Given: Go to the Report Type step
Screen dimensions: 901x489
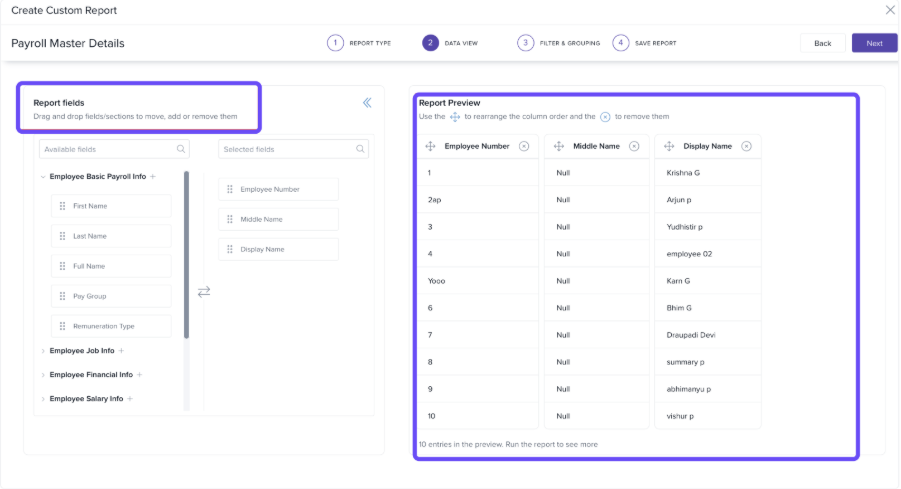Looking at the screenshot, I should pos(335,43).
